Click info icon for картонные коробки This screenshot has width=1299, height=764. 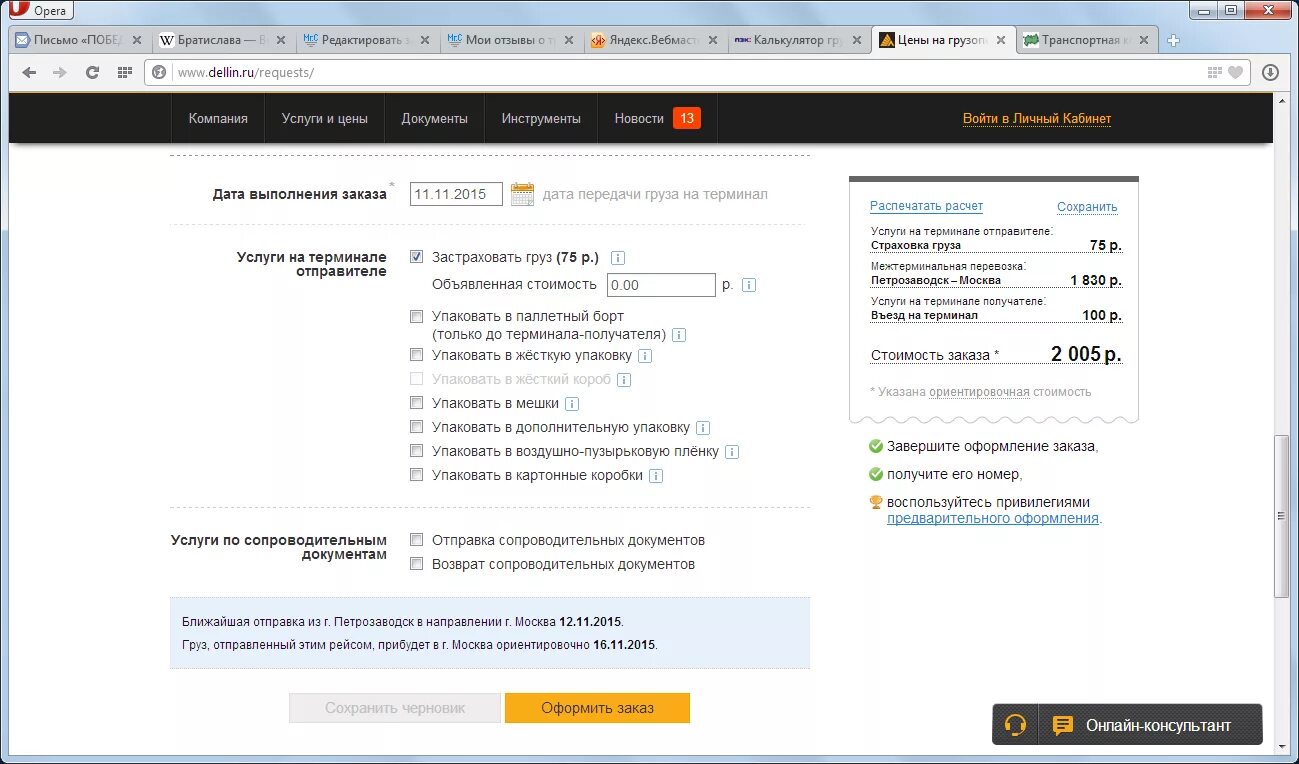(656, 476)
